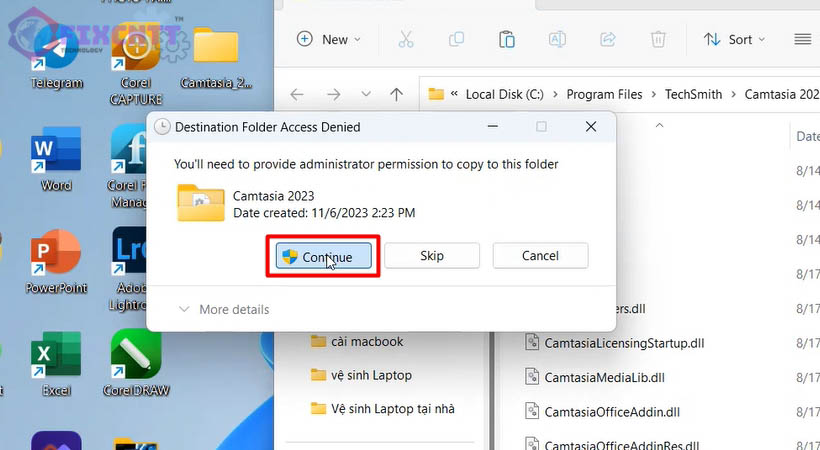Select the Excel desktop icon
Viewport: 820px width, 450px height.
pos(56,362)
